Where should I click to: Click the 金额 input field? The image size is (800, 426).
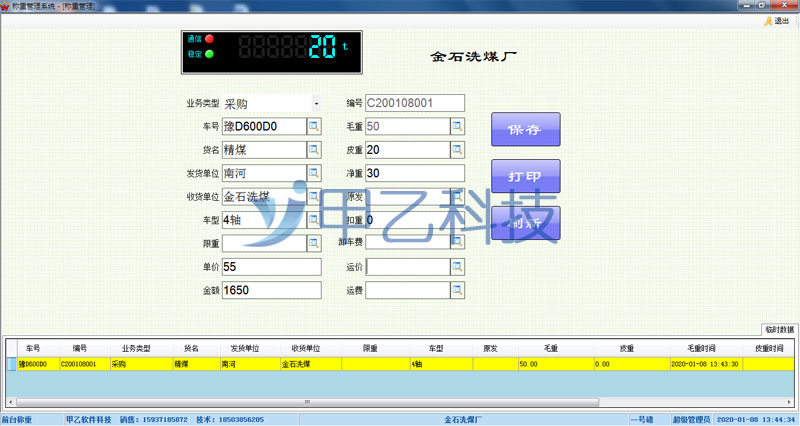point(271,290)
